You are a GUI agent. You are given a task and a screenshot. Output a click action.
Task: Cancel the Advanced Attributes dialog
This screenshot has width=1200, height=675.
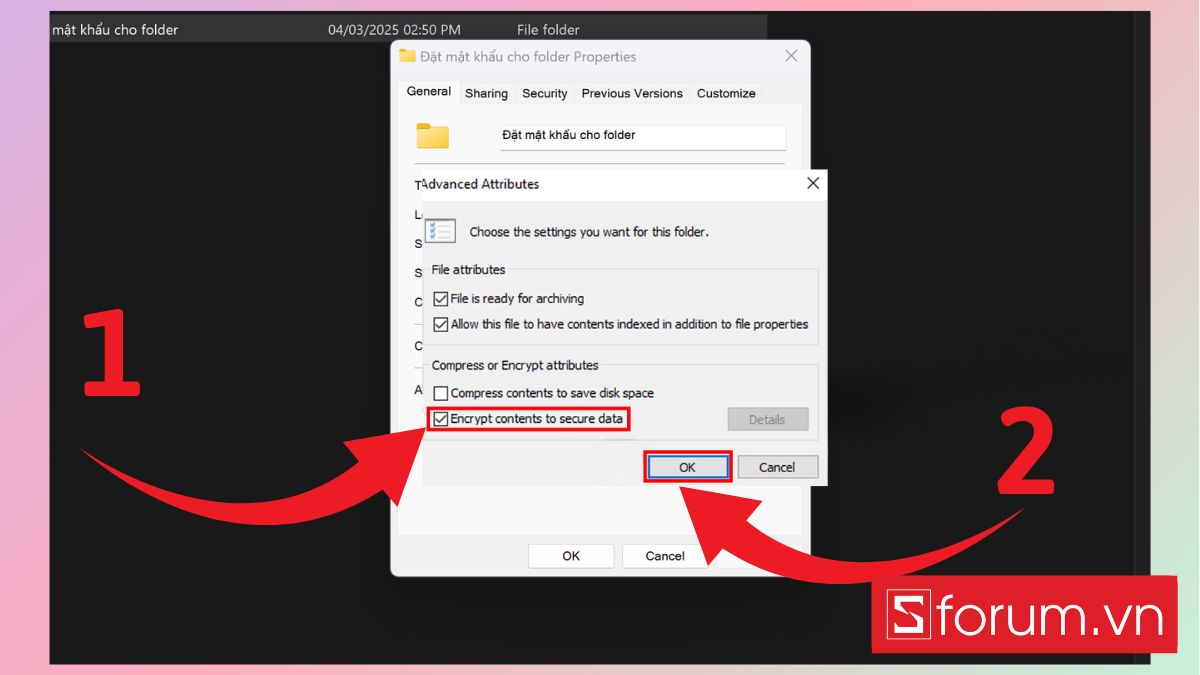[777, 467]
